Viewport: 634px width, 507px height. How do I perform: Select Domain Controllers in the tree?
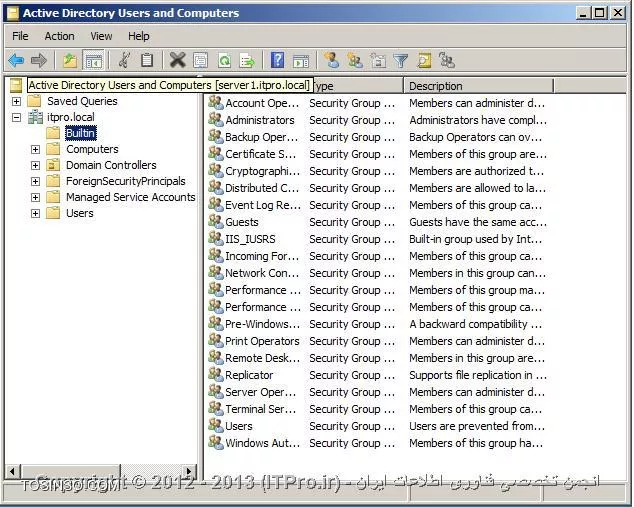tap(111, 165)
